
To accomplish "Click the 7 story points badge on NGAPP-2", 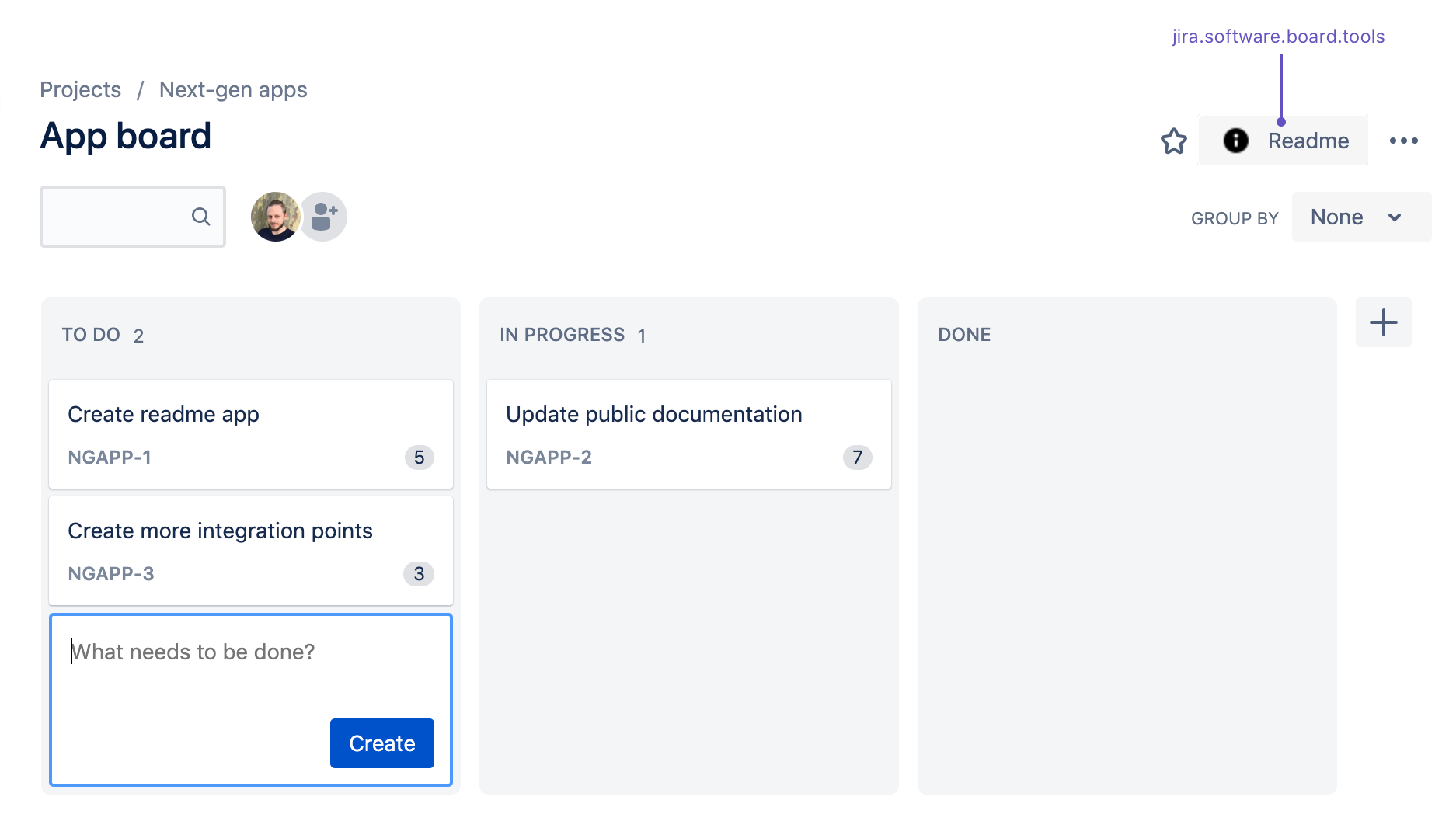I will [x=857, y=458].
